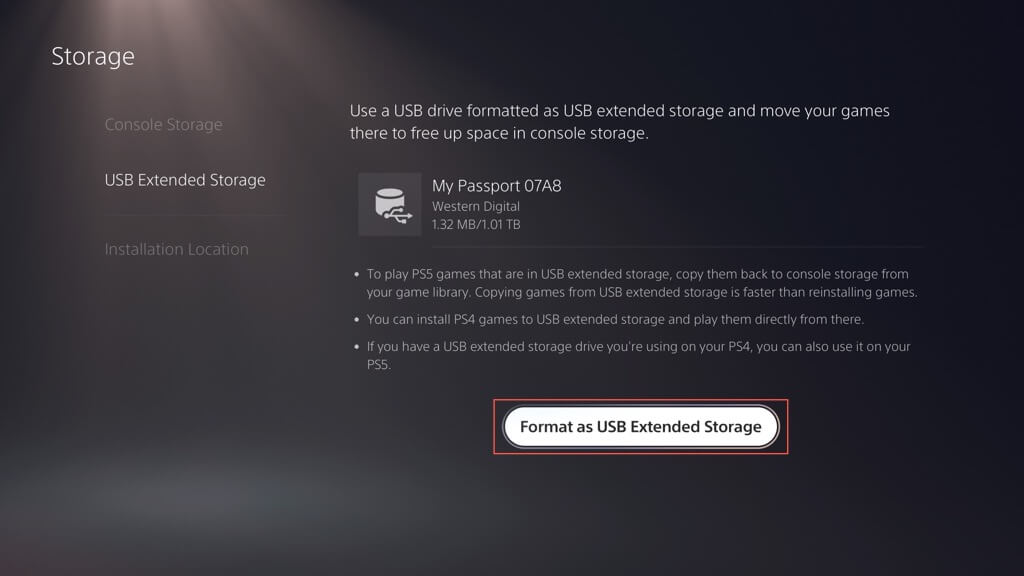Click the USB storage drive icon
Screen dimensions: 1024x576
(x=389, y=204)
